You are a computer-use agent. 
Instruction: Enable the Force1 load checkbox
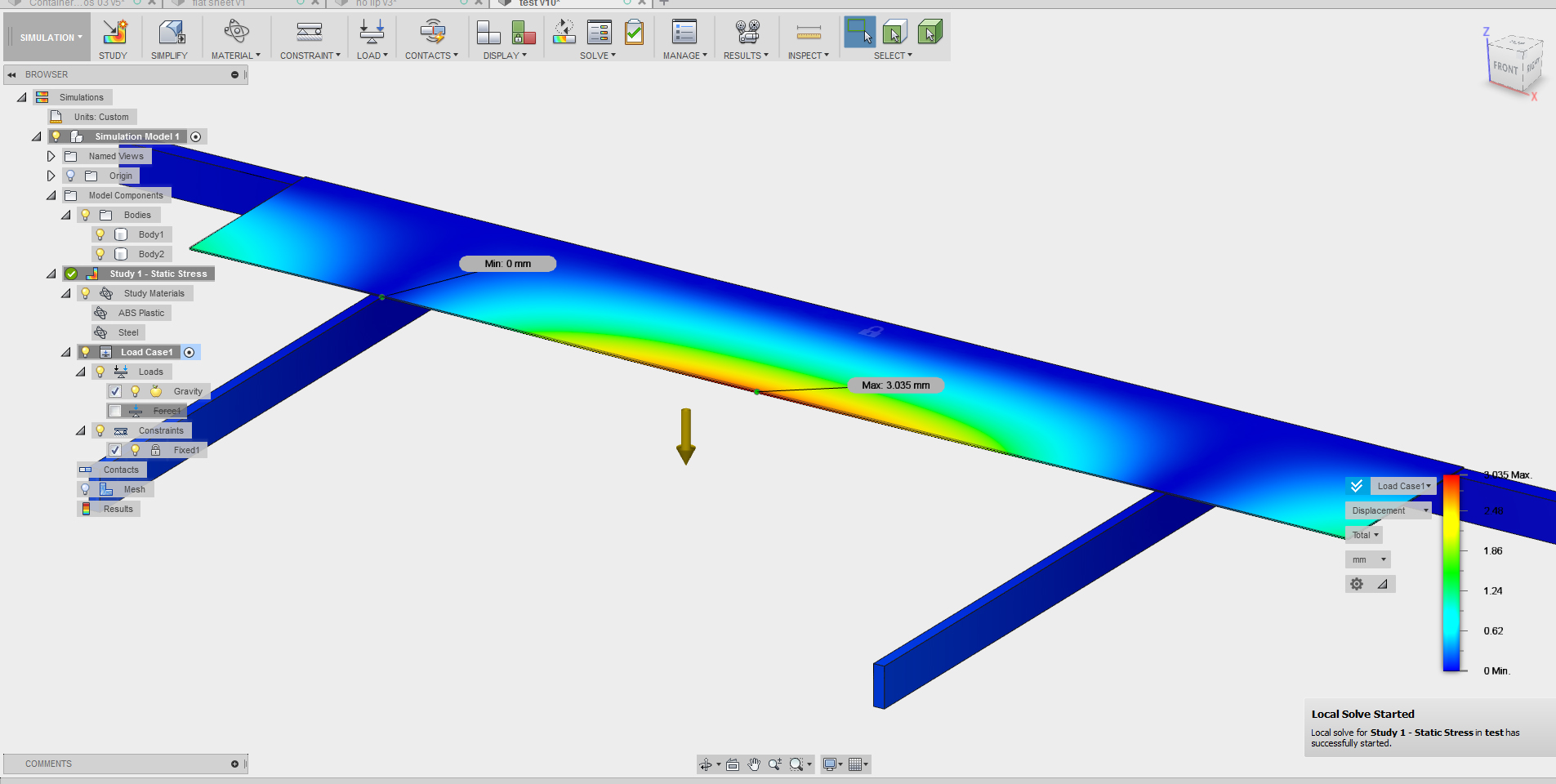click(x=115, y=411)
